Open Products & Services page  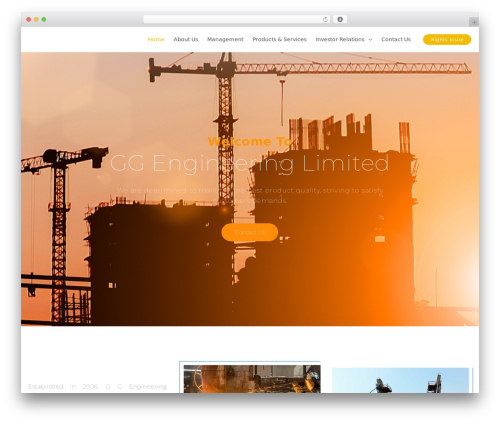279,39
